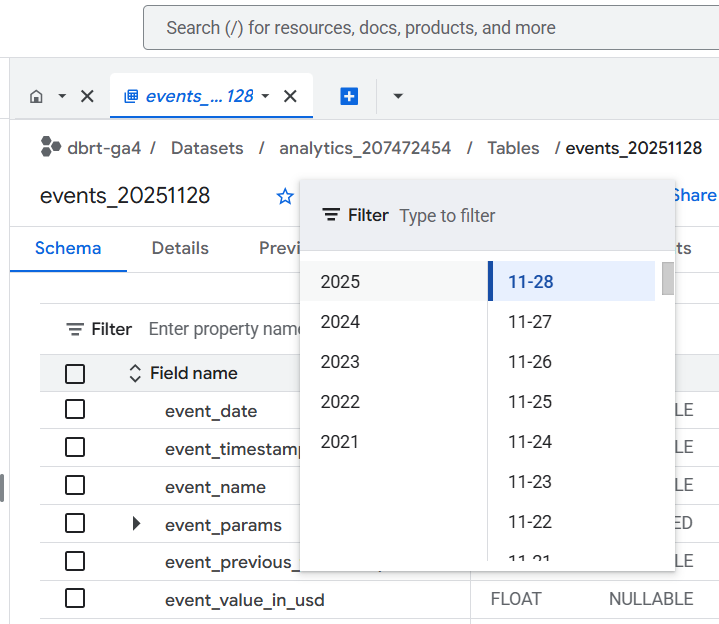Toggle the select-all header checkbox
This screenshot has width=719, height=624.
(75, 374)
